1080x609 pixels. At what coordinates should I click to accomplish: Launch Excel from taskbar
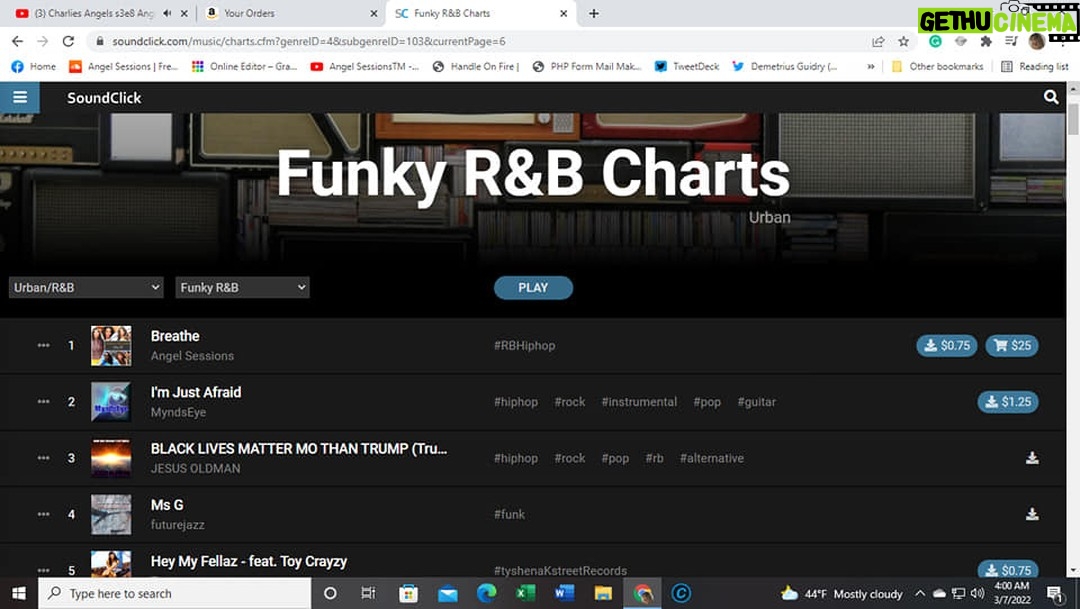pyautogui.click(x=526, y=593)
